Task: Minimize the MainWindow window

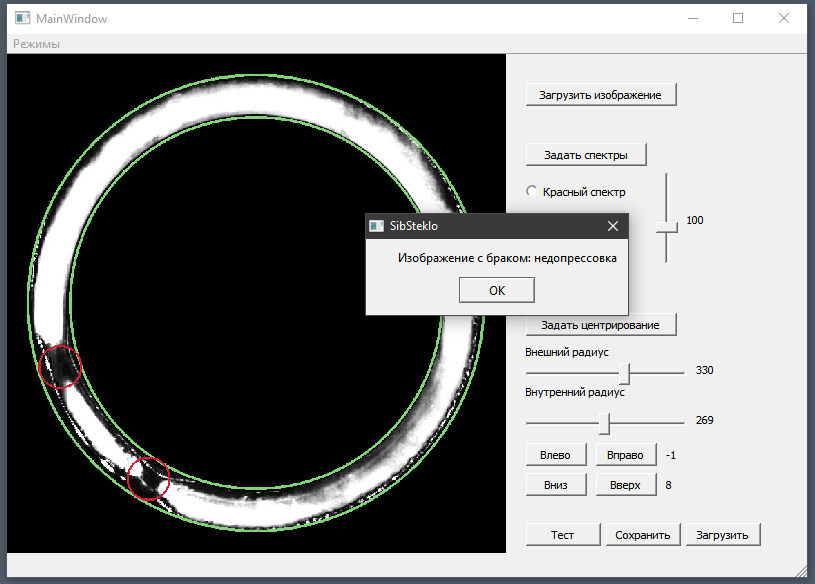Action: point(693,18)
